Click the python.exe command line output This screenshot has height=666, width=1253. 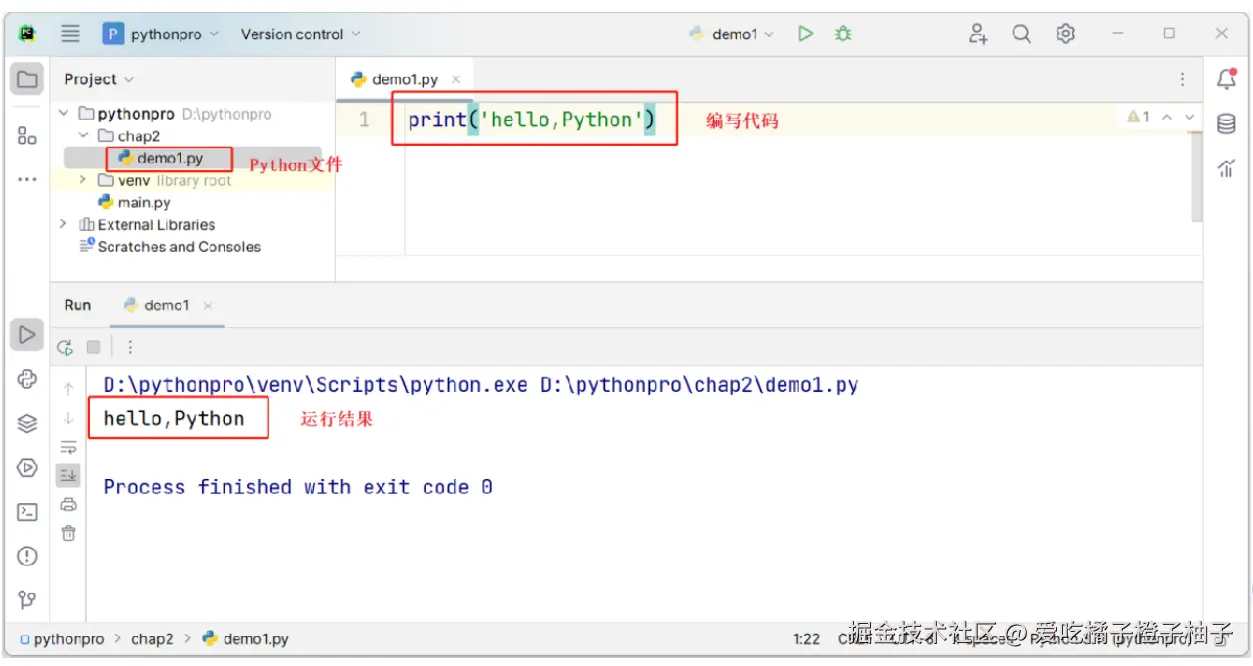point(481,384)
